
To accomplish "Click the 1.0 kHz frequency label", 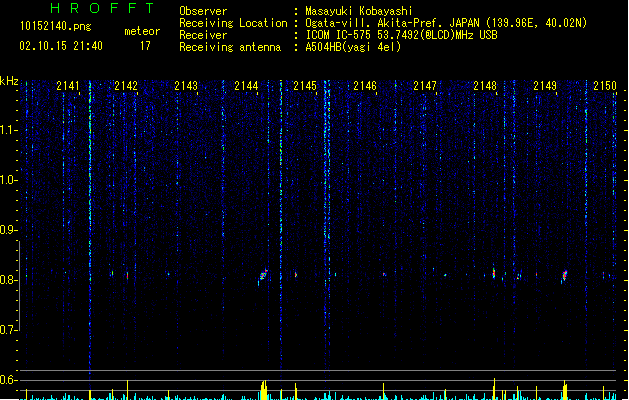I will coord(9,180).
